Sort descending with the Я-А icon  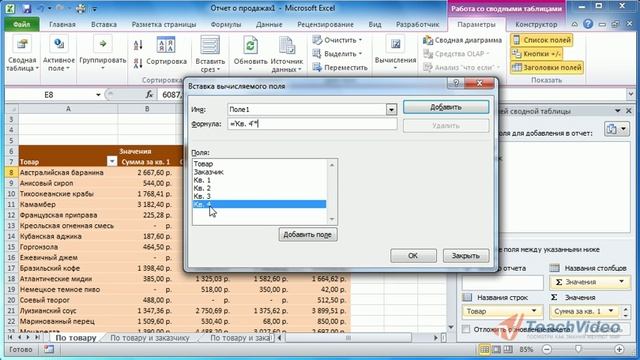(x=138, y=63)
